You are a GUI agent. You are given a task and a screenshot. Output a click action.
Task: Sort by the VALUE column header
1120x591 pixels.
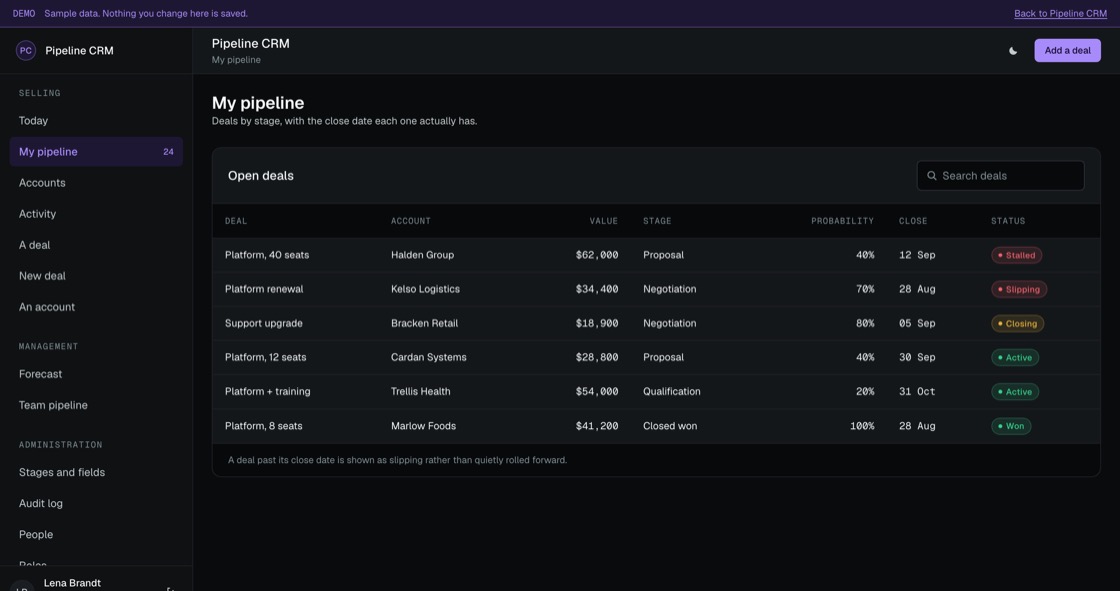tap(604, 221)
